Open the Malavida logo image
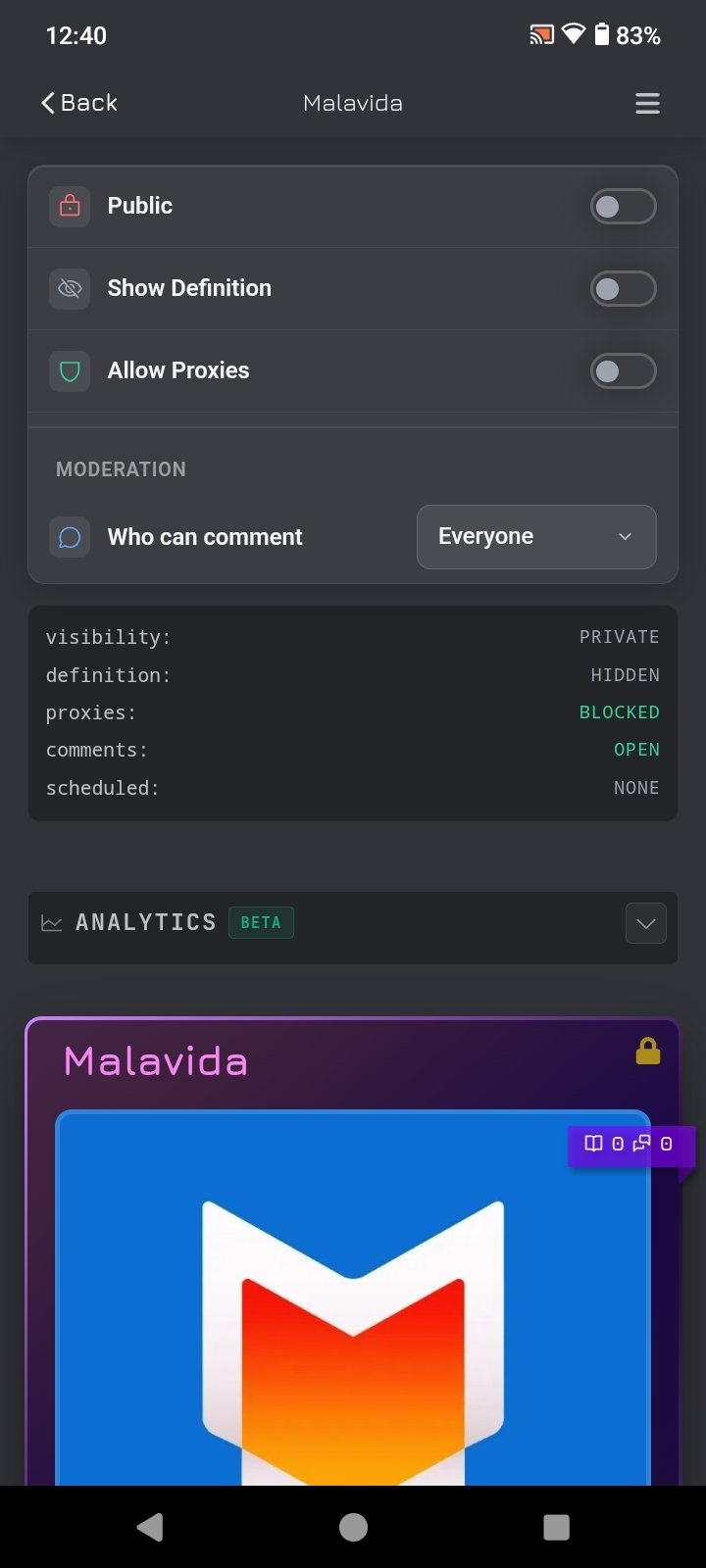 (x=353, y=1313)
